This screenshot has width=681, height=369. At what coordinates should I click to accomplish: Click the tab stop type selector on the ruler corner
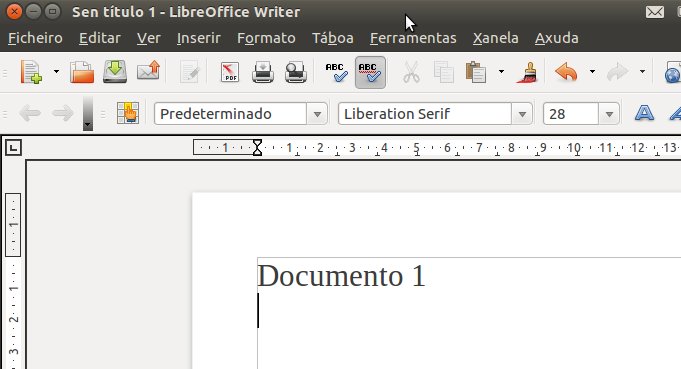coord(13,148)
